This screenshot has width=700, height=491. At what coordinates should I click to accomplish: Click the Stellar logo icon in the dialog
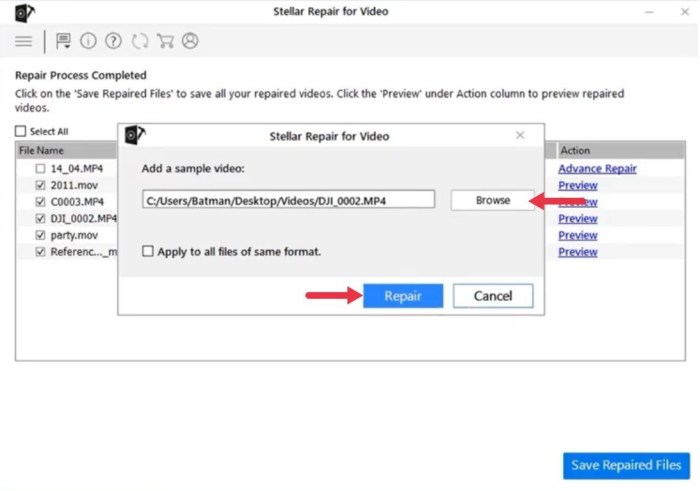click(134, 134)
